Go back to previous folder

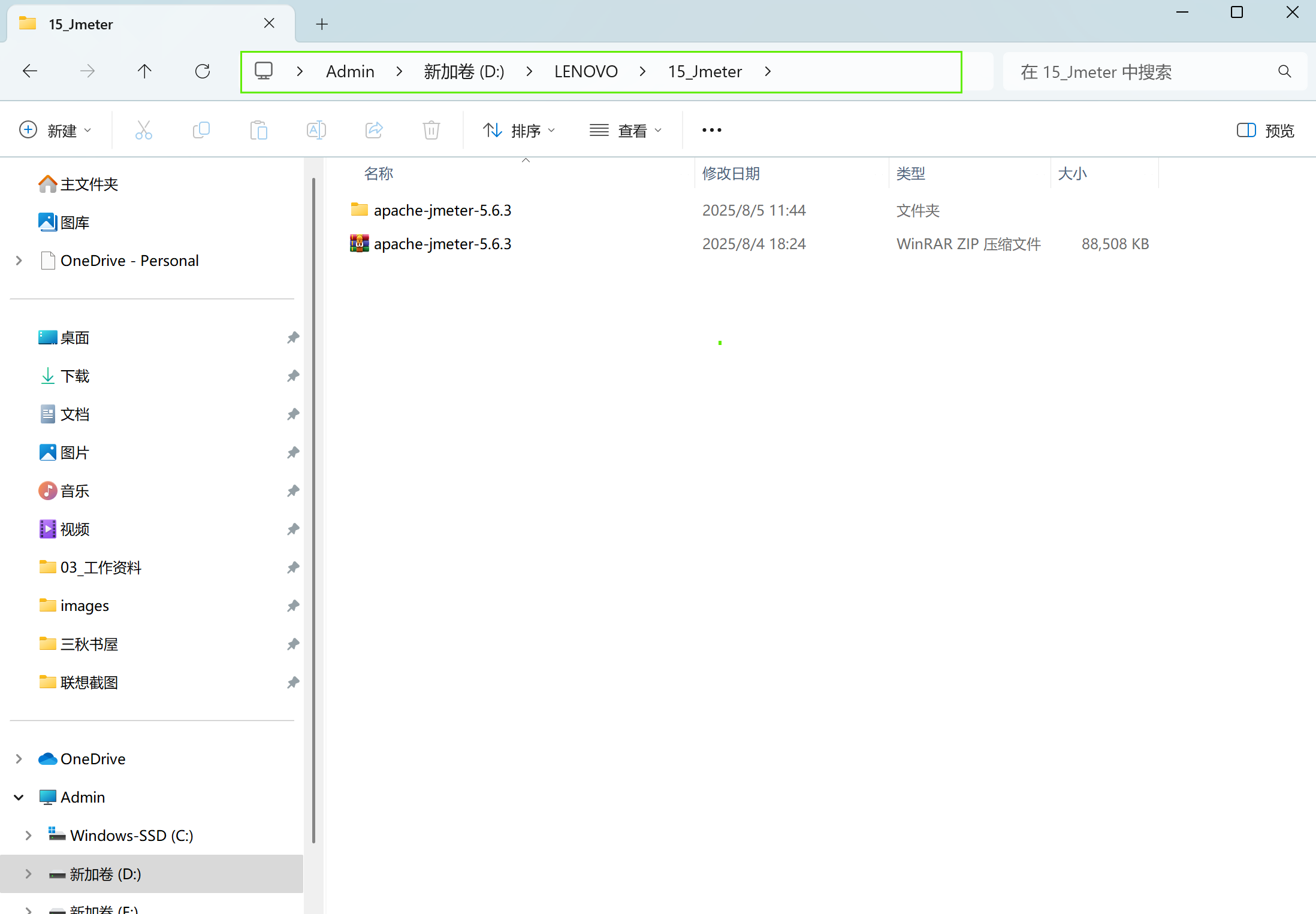click(30, 72)
